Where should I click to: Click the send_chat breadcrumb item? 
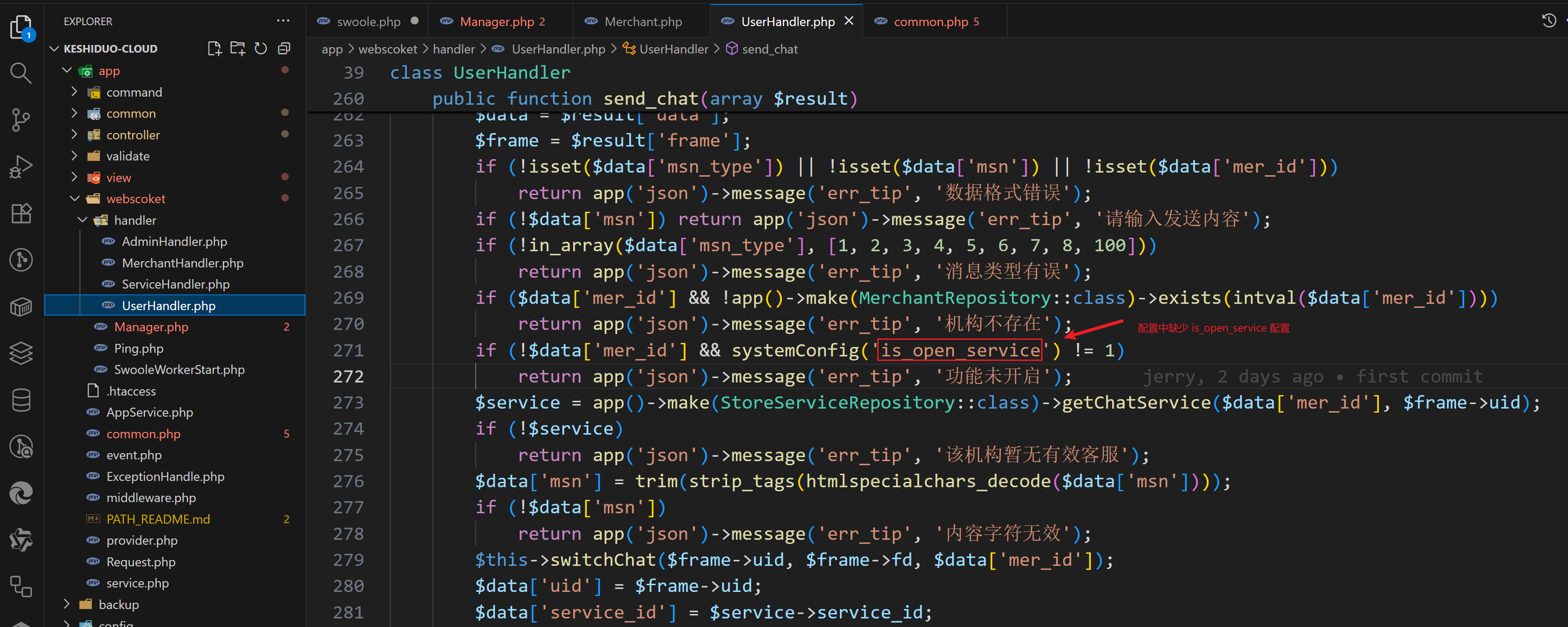click(x=769, y=49)
